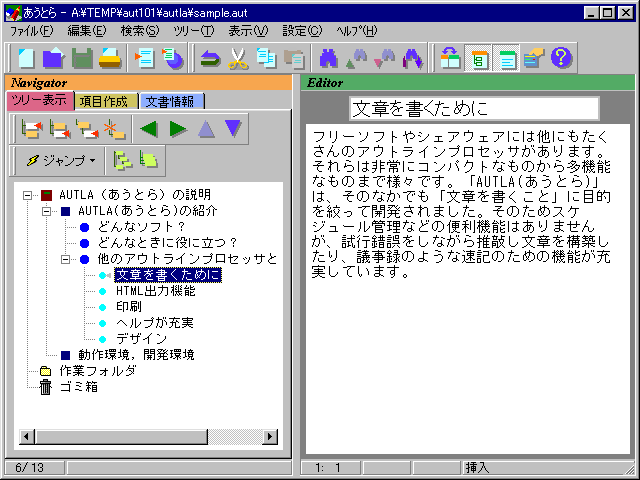Switch to the 文書情報 tab

click(171, 101)
